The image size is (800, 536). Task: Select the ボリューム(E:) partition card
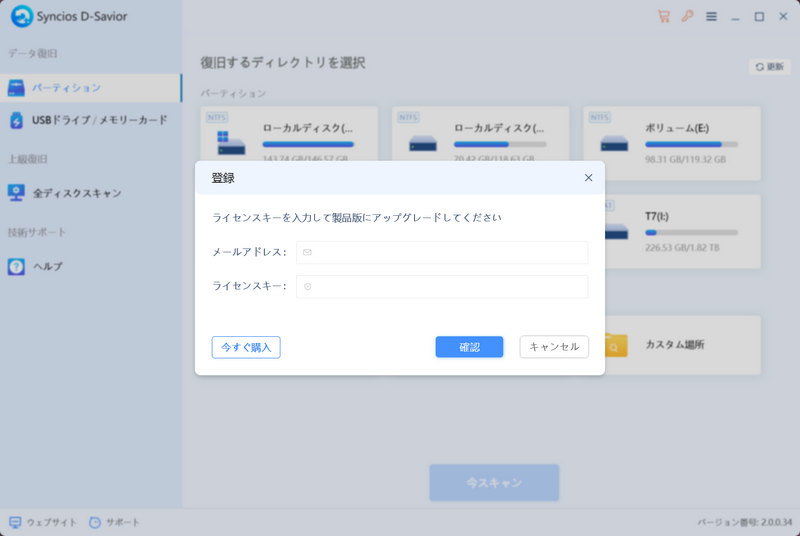point(672,143)
